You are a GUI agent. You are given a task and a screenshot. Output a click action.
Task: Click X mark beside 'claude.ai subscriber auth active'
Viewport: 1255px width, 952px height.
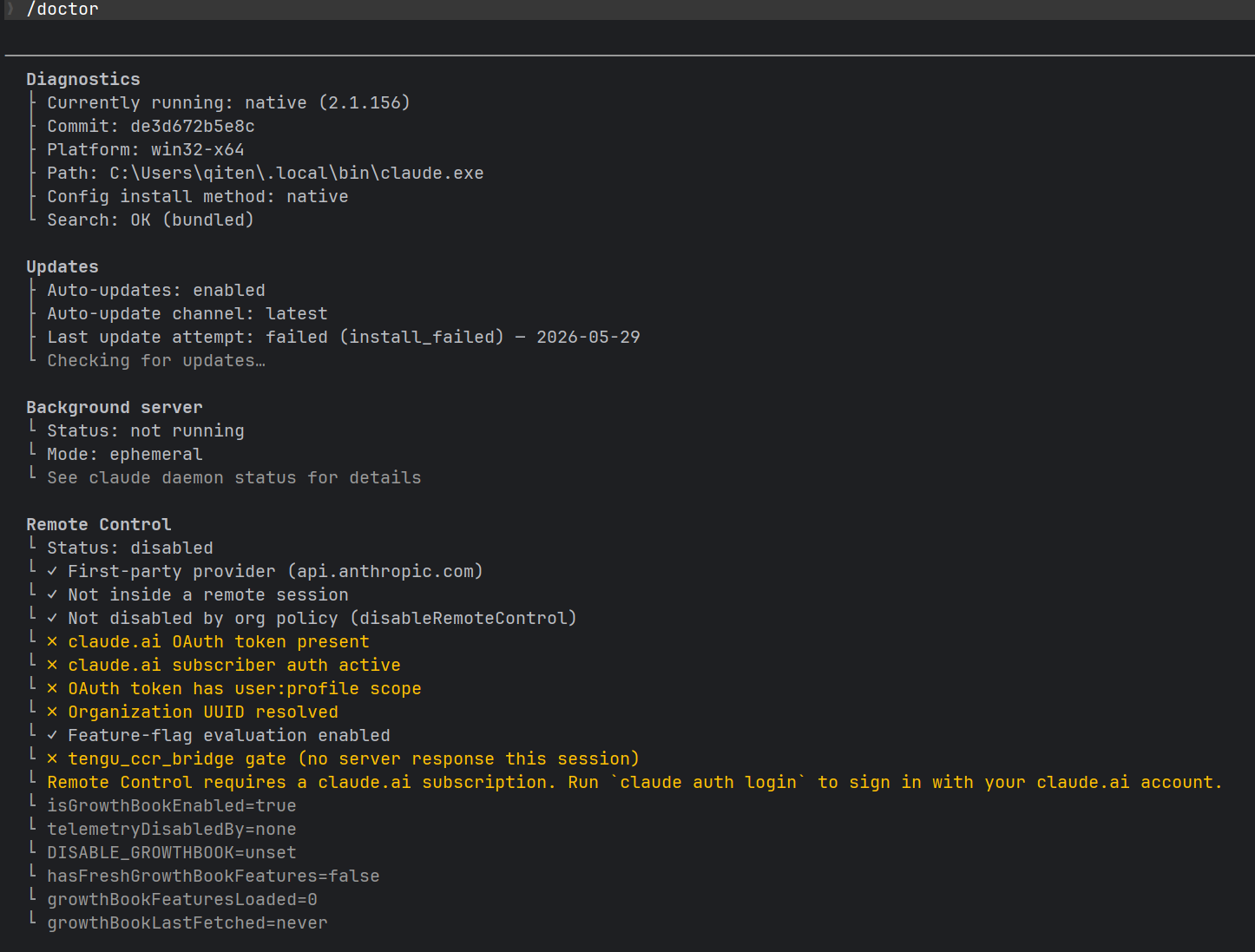52,666
